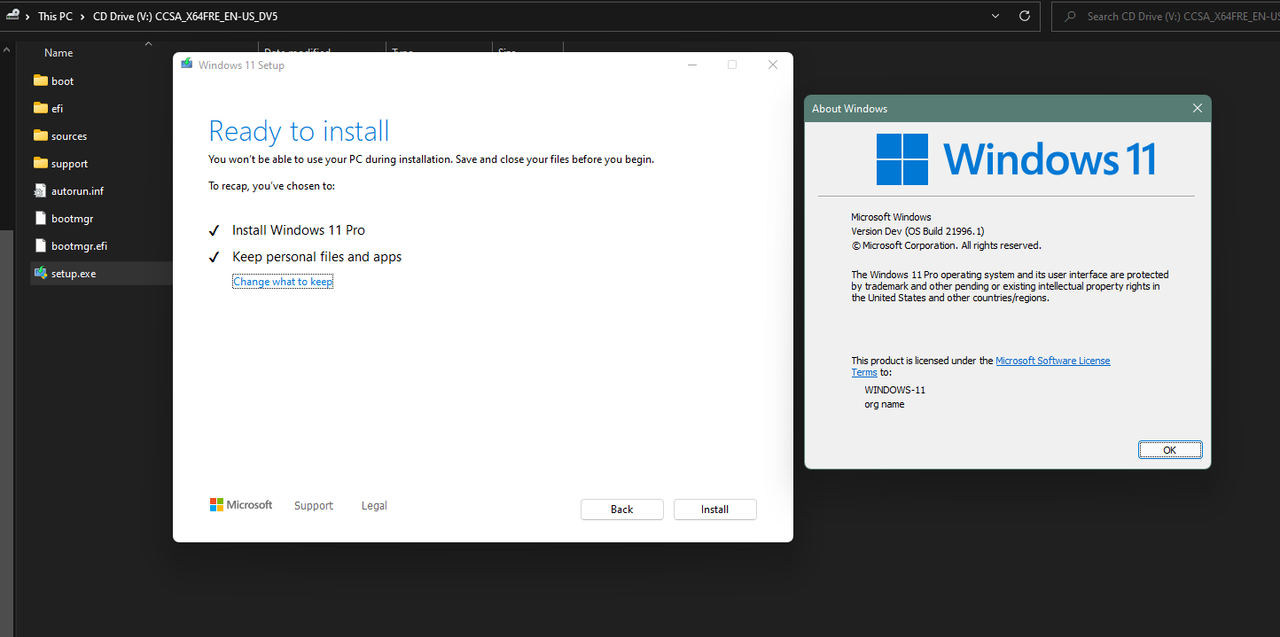Select the setup.exe application icon
Viewport: 1280px width, 637px height.
[x=40, y=273]
